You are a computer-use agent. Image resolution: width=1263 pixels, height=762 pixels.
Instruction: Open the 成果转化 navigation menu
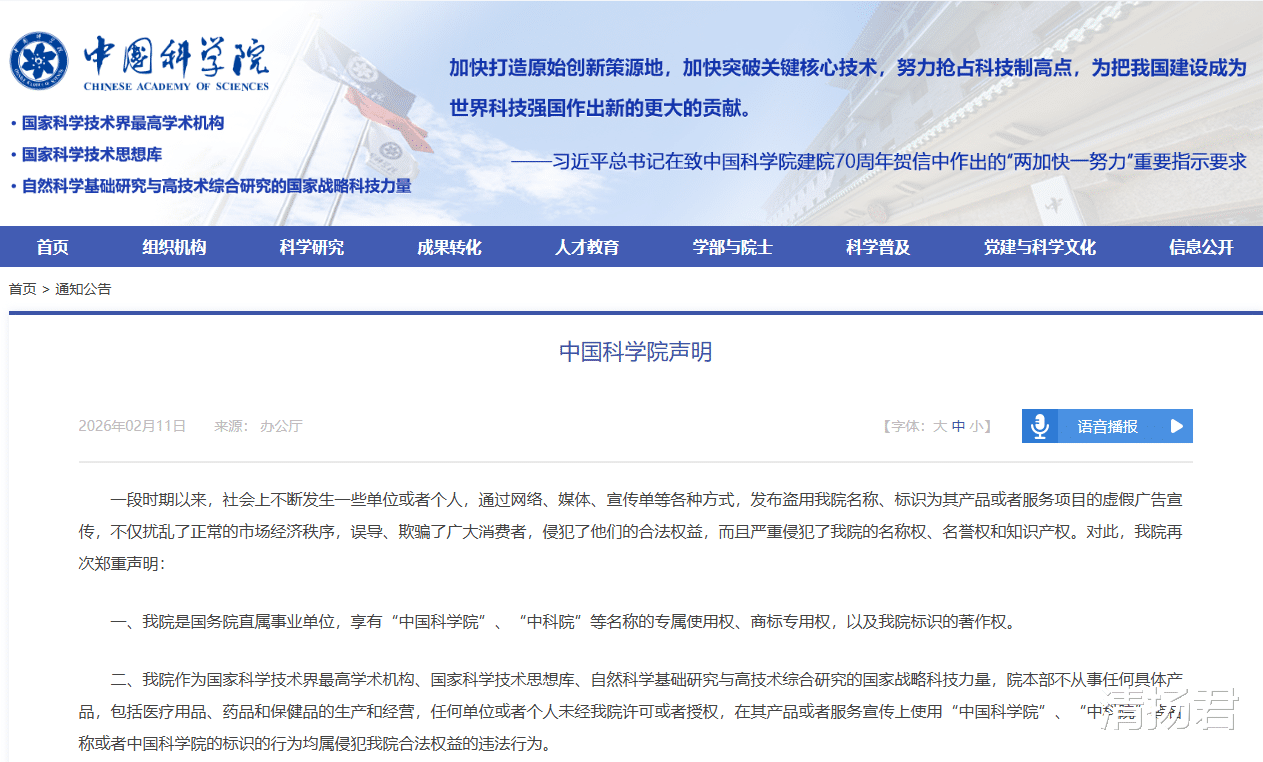point(450,247)
